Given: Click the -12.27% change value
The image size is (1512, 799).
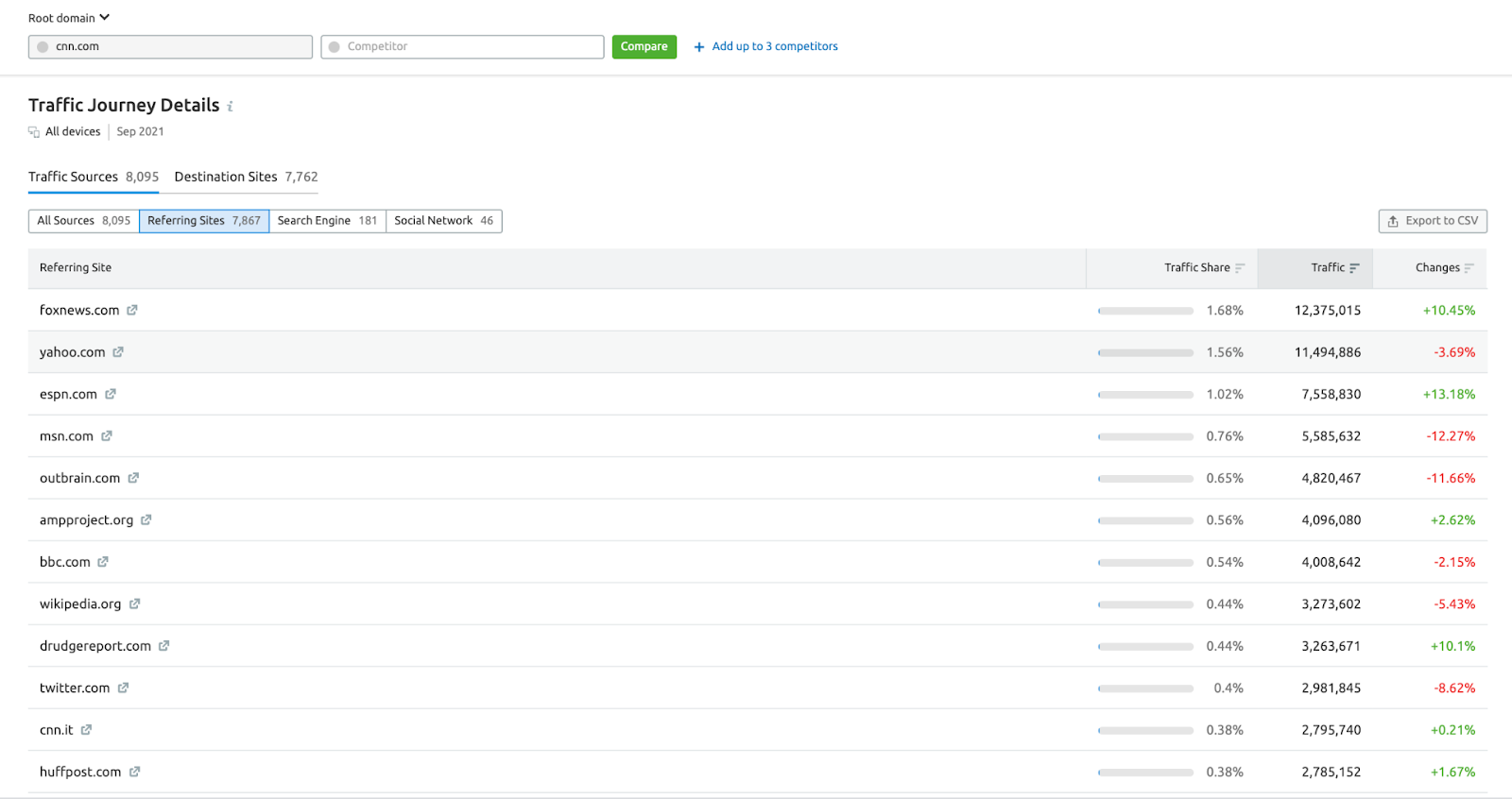Looking at the screenshot, I should [1451, 436].
